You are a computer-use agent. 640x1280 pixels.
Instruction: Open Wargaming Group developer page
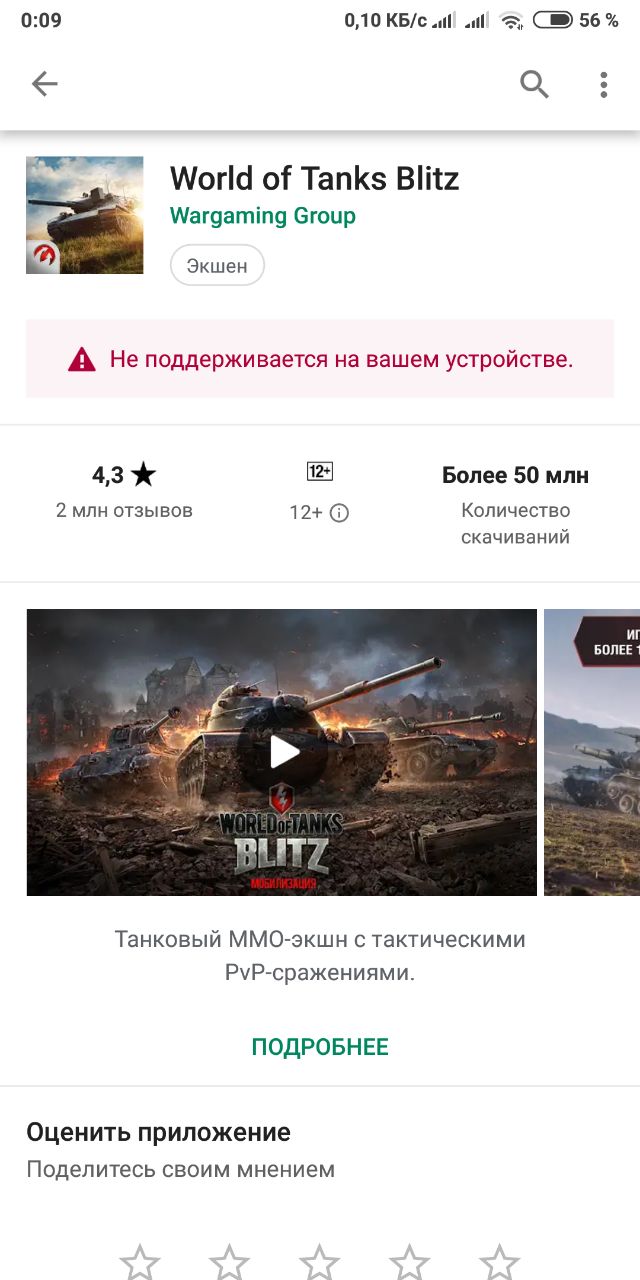[263, 216]
